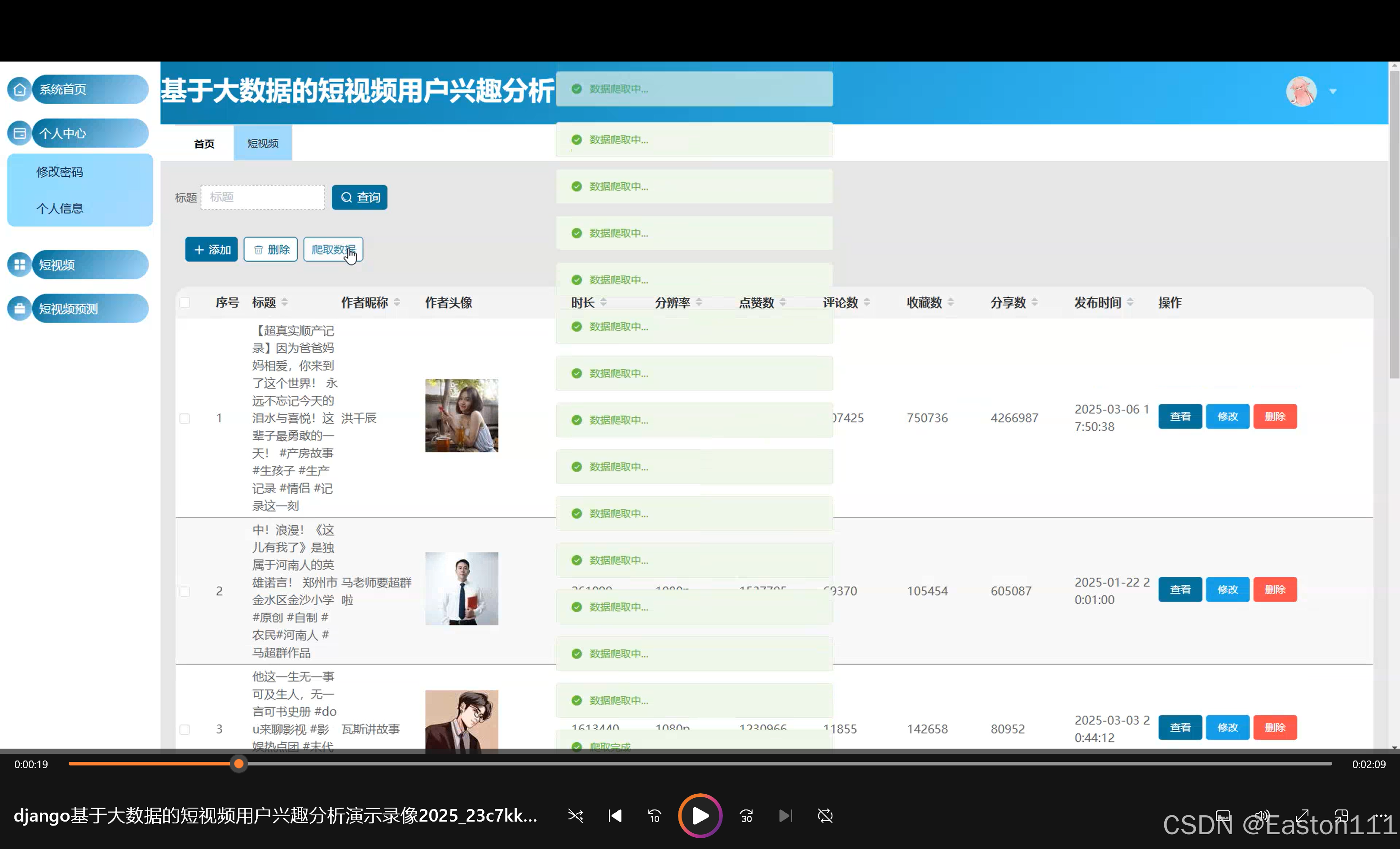Tick the select-all checkbox in table header
Image resolution: width=1400 pixels, height=849 pixels.
coord(185,302)
